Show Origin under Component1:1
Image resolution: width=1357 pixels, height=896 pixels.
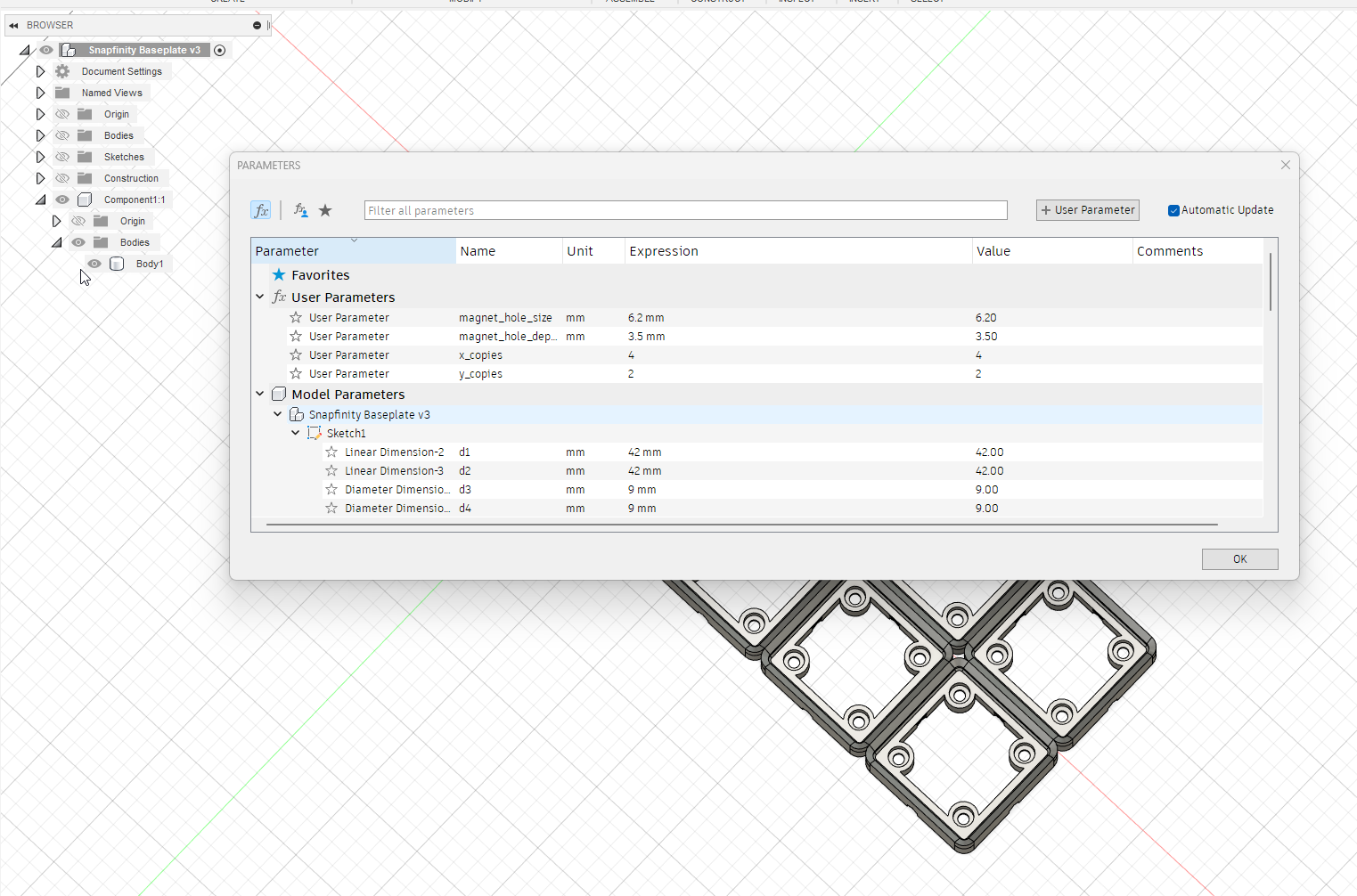click(x=78, y=221)
